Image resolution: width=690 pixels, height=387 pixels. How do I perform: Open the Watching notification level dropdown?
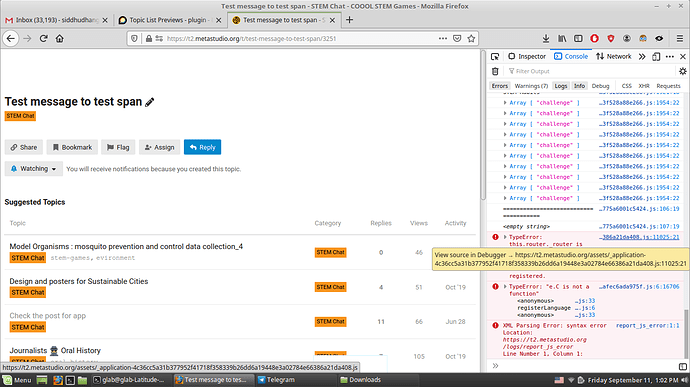click(34, 169)
